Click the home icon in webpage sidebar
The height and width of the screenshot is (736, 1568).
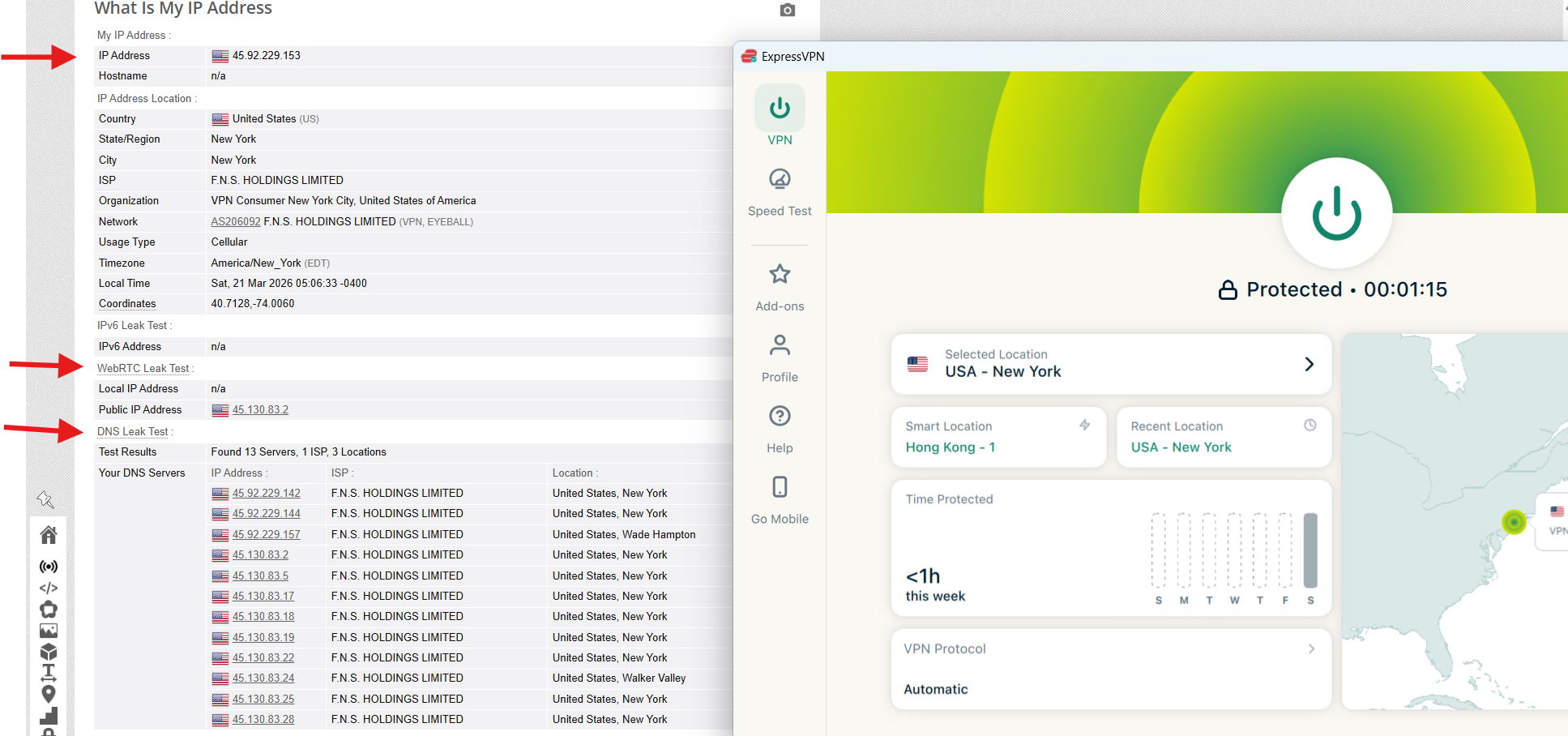49,535
